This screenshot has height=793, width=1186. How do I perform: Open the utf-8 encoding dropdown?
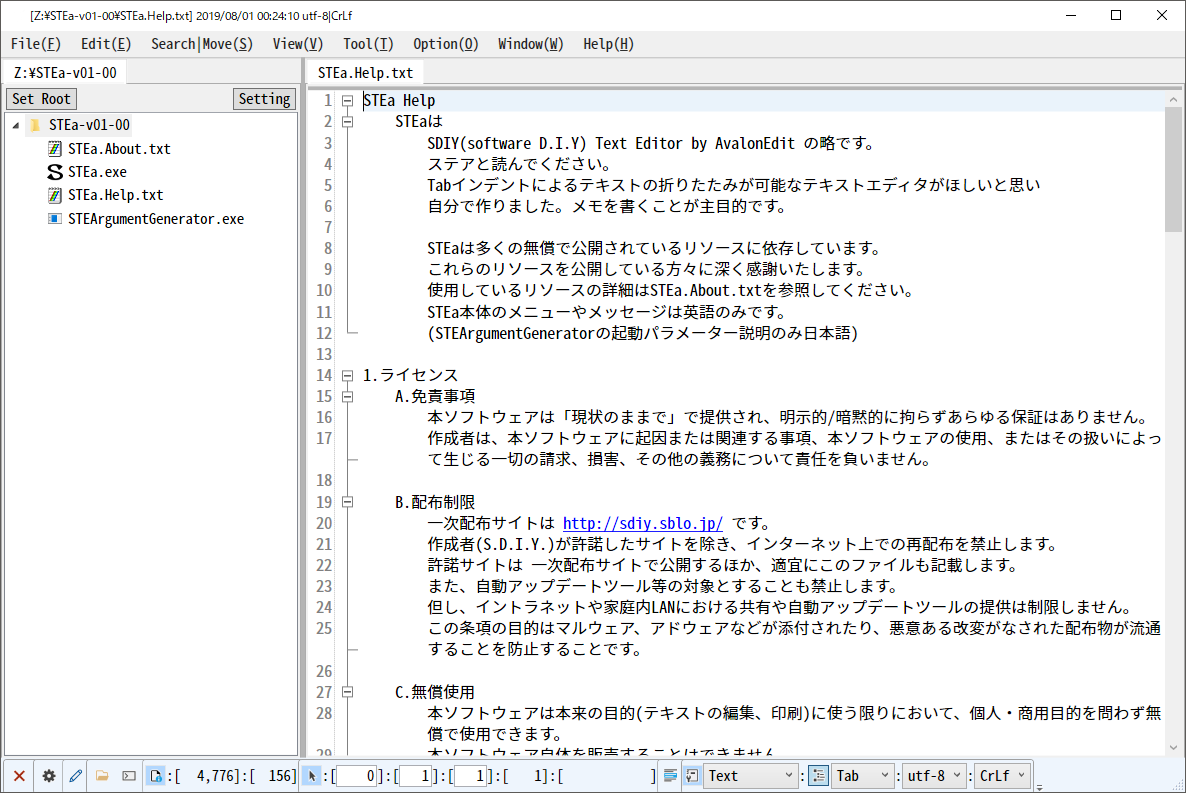(934, 776)
